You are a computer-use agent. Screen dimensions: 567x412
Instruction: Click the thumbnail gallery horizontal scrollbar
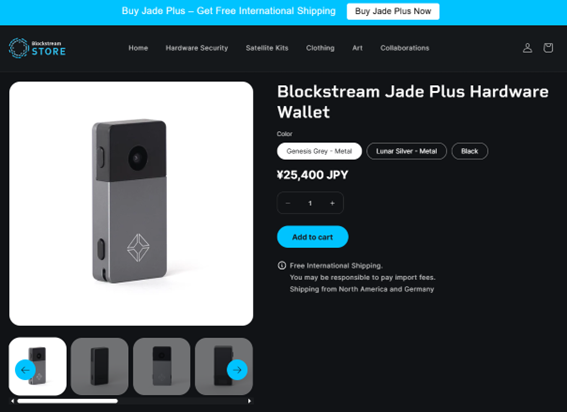coord(131,401)
